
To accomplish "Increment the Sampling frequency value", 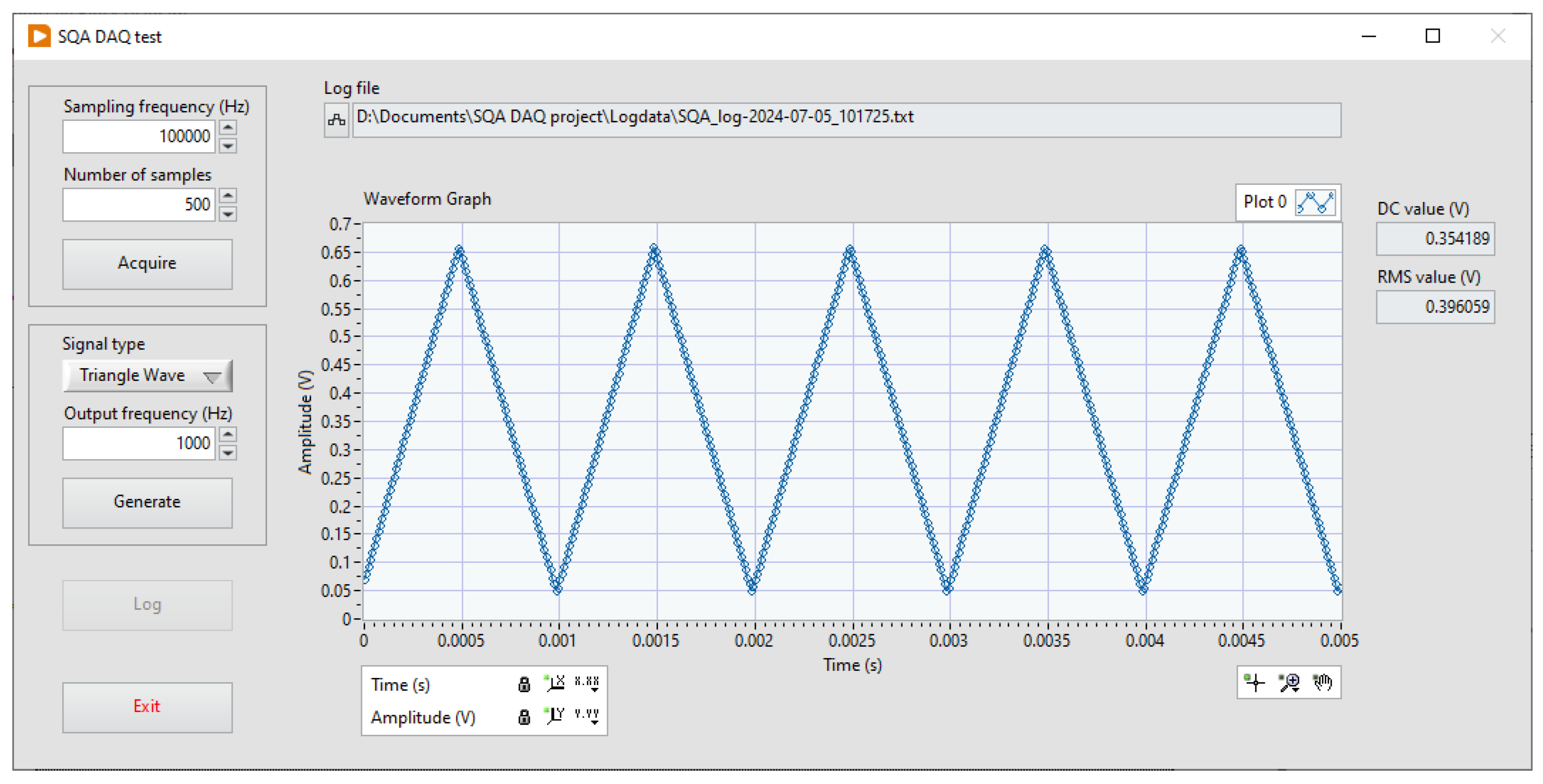I will pos(227,127).
